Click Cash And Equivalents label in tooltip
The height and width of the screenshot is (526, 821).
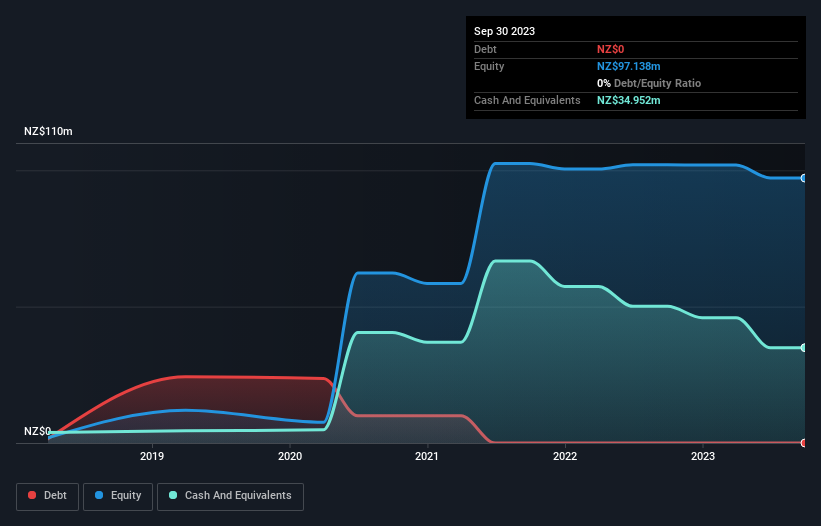(x=527, y=100)
